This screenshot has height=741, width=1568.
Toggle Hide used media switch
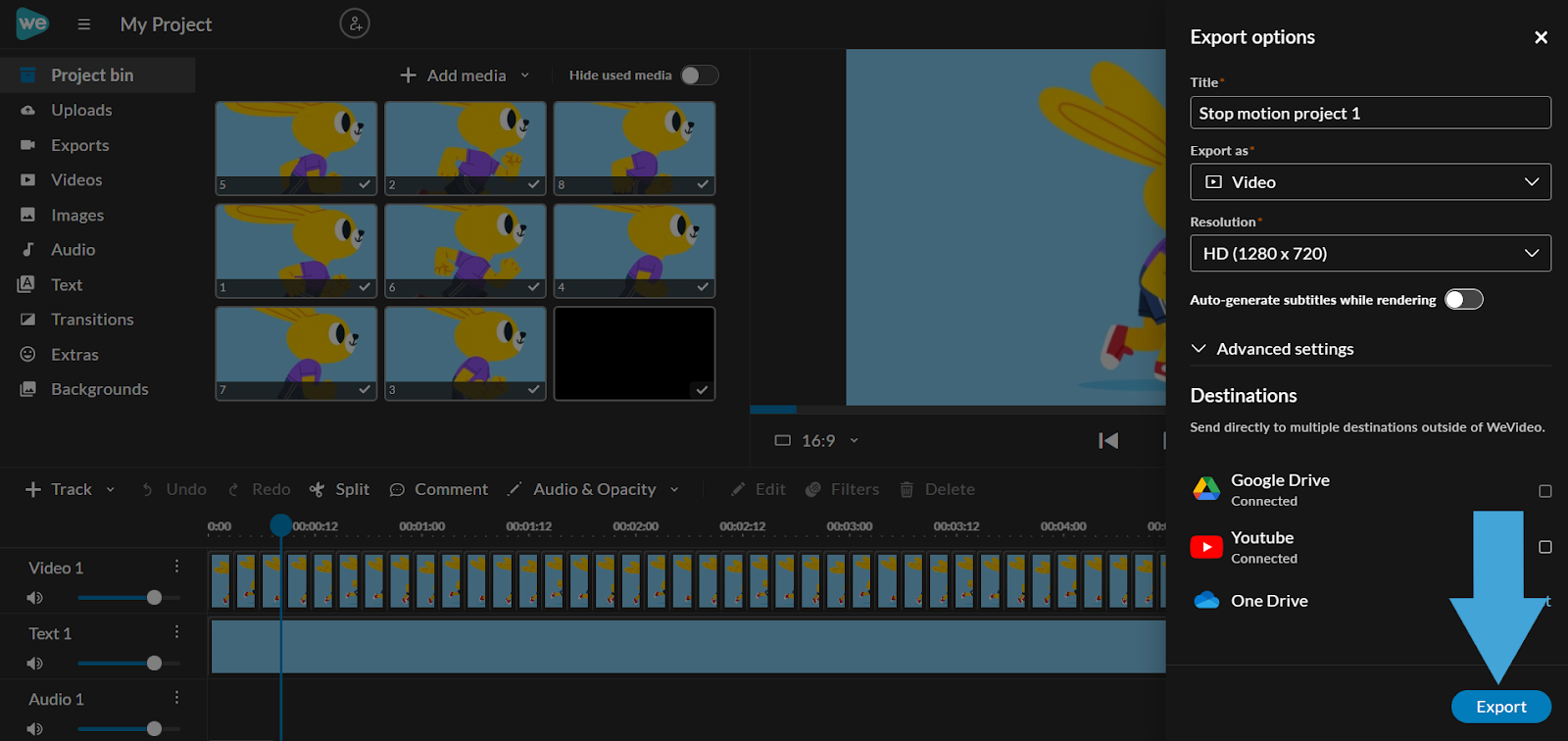click(700, 75)
